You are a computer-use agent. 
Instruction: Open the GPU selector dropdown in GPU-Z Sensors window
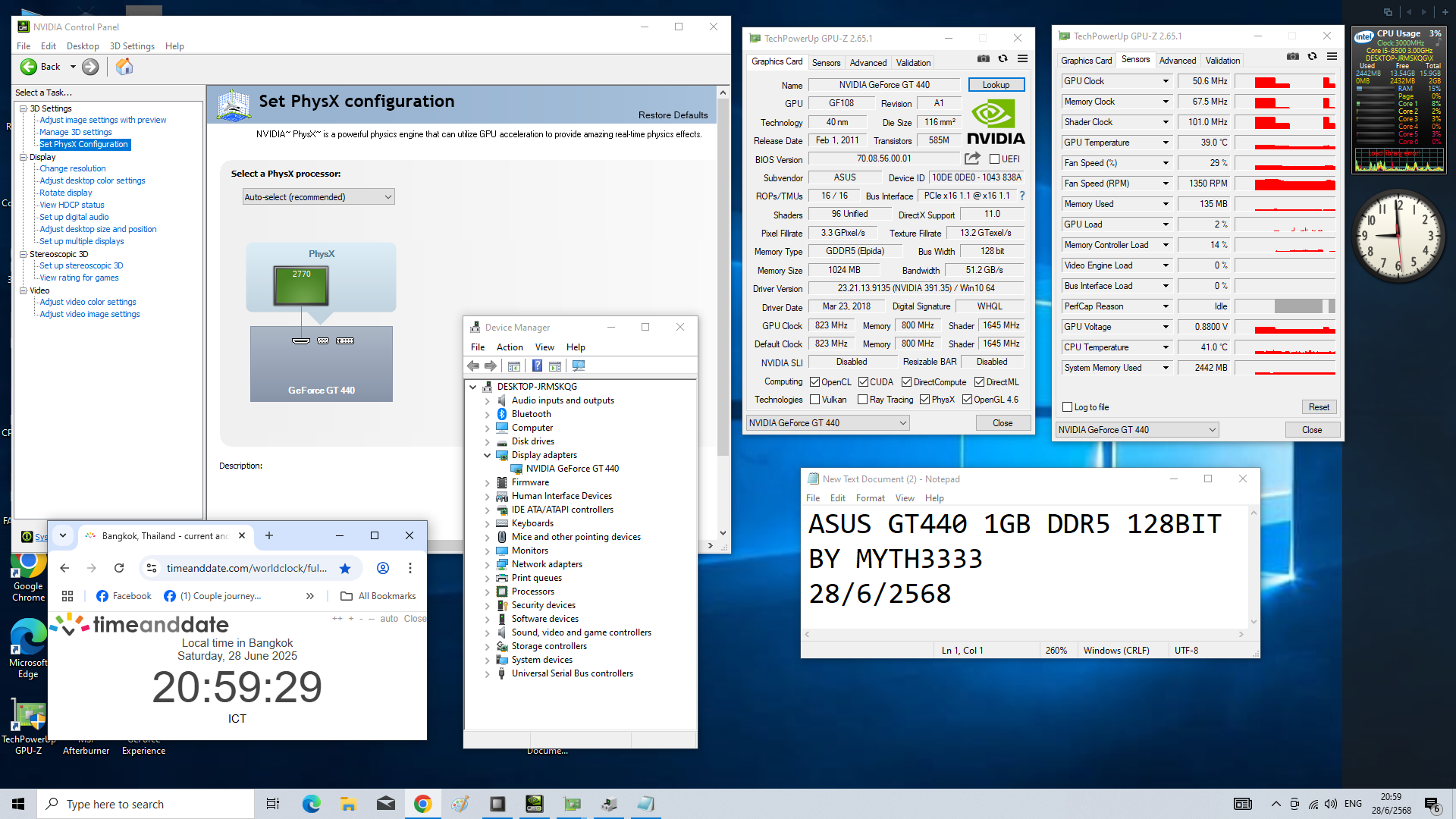[1137, 430]
